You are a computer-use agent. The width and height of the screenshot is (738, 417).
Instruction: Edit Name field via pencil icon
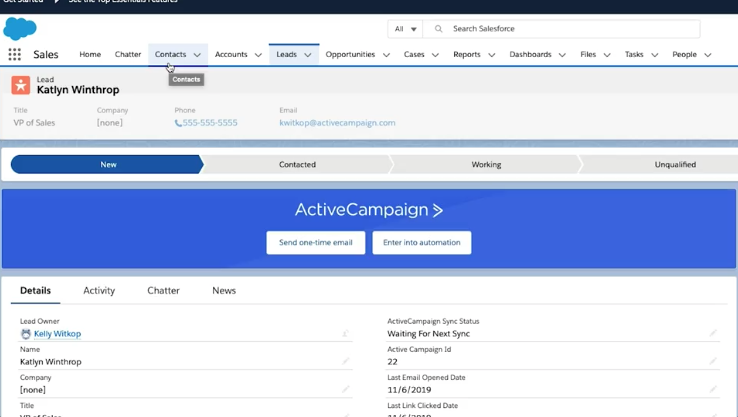pos(345,361)
